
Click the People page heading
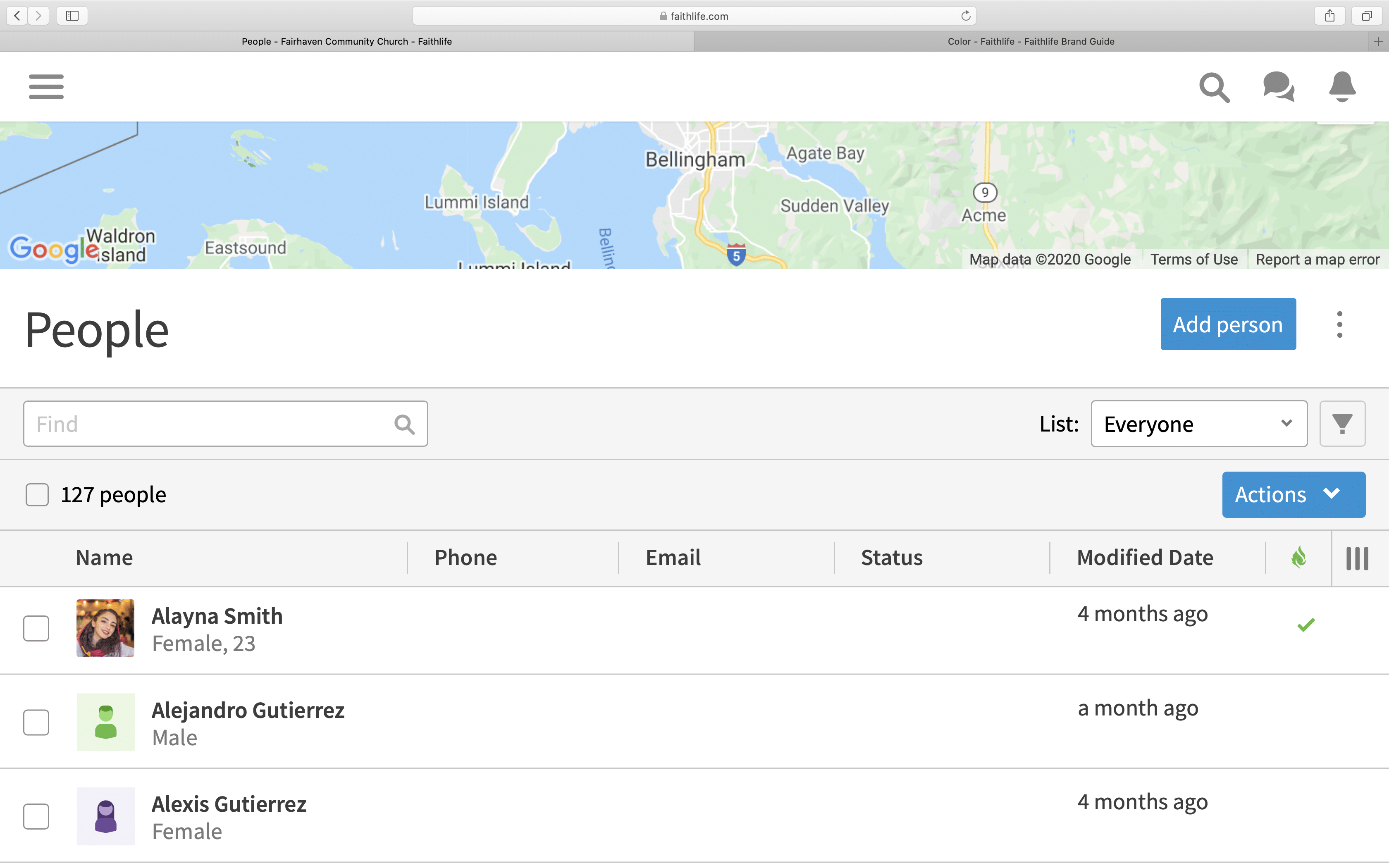(96, 329)
